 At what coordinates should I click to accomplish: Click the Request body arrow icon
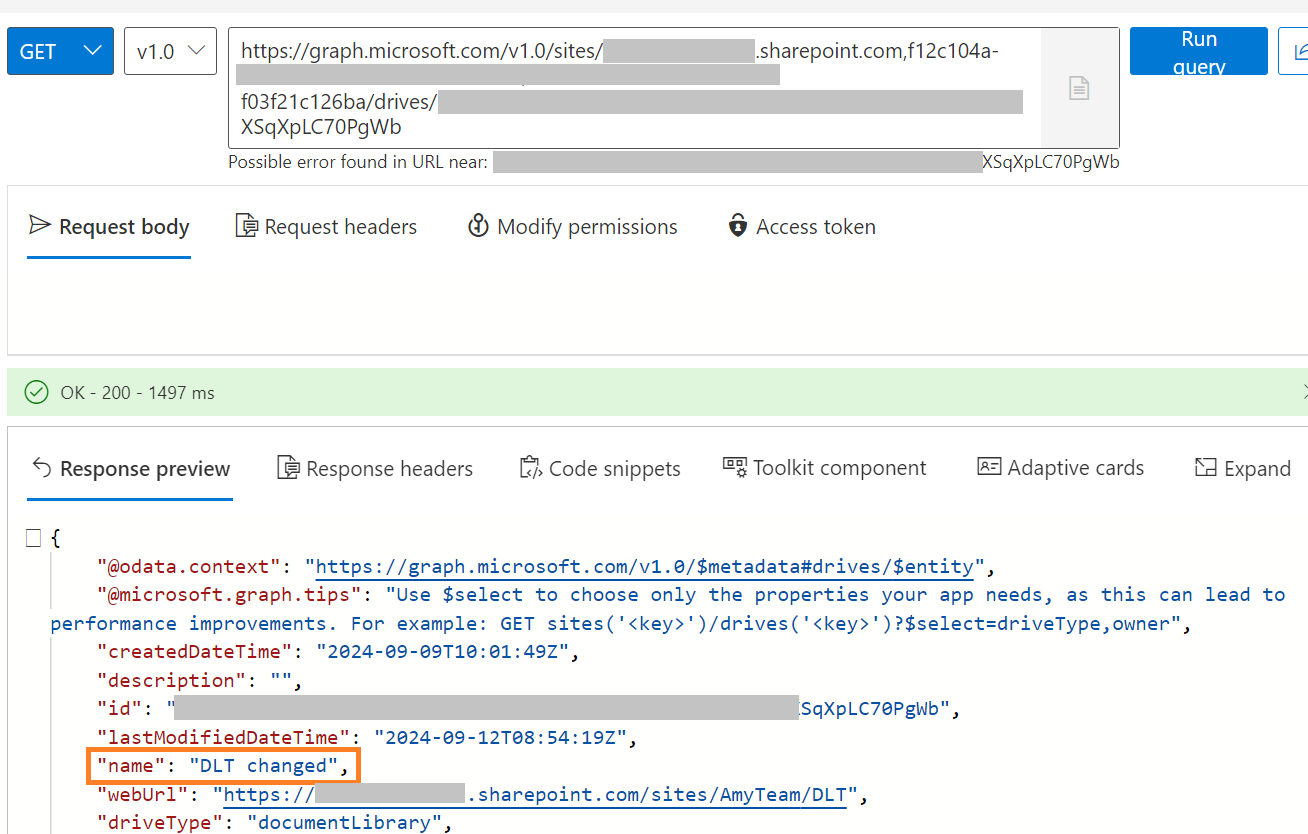[39, 225]
